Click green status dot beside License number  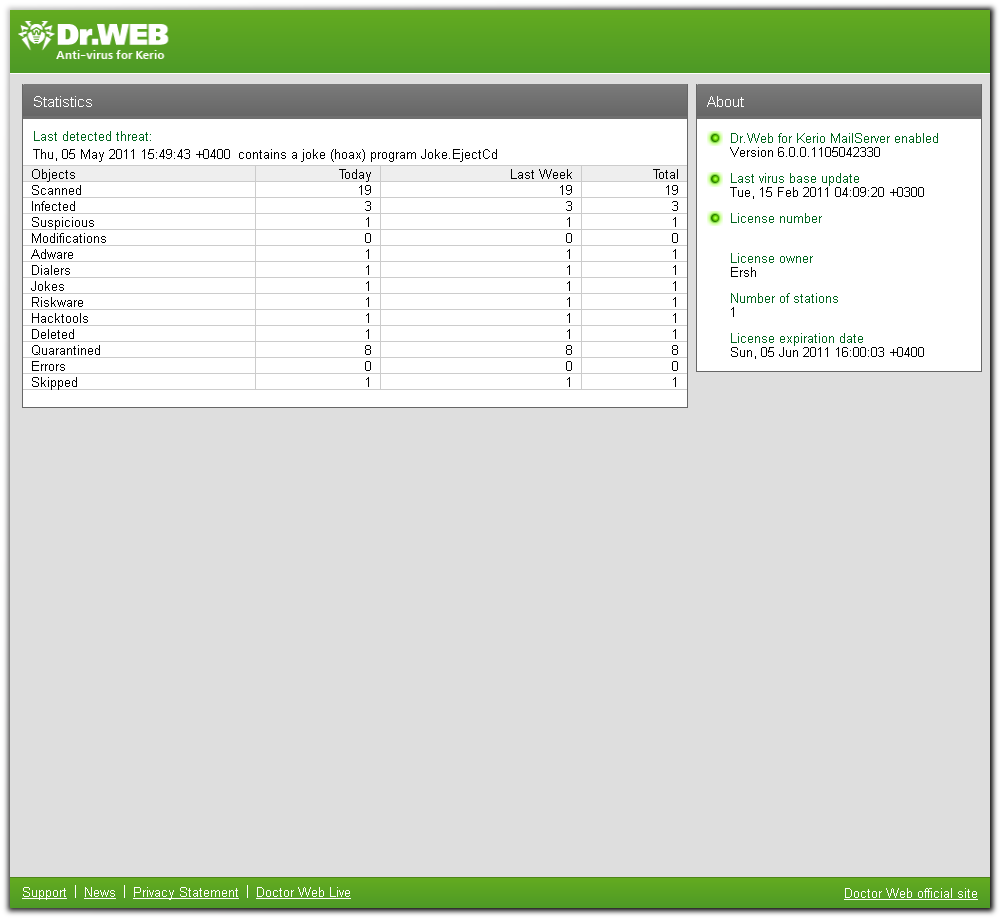click(x=715, y=219)
